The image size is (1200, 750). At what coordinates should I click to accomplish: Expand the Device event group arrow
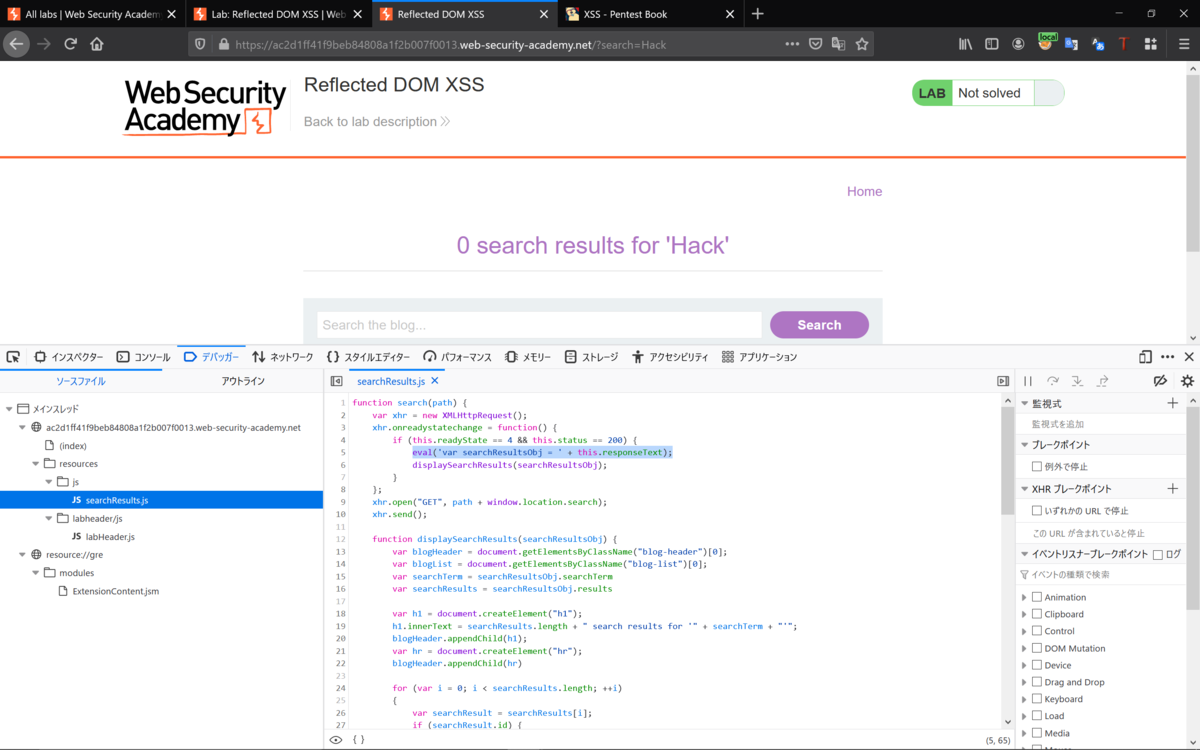(x=1024, y=665)
